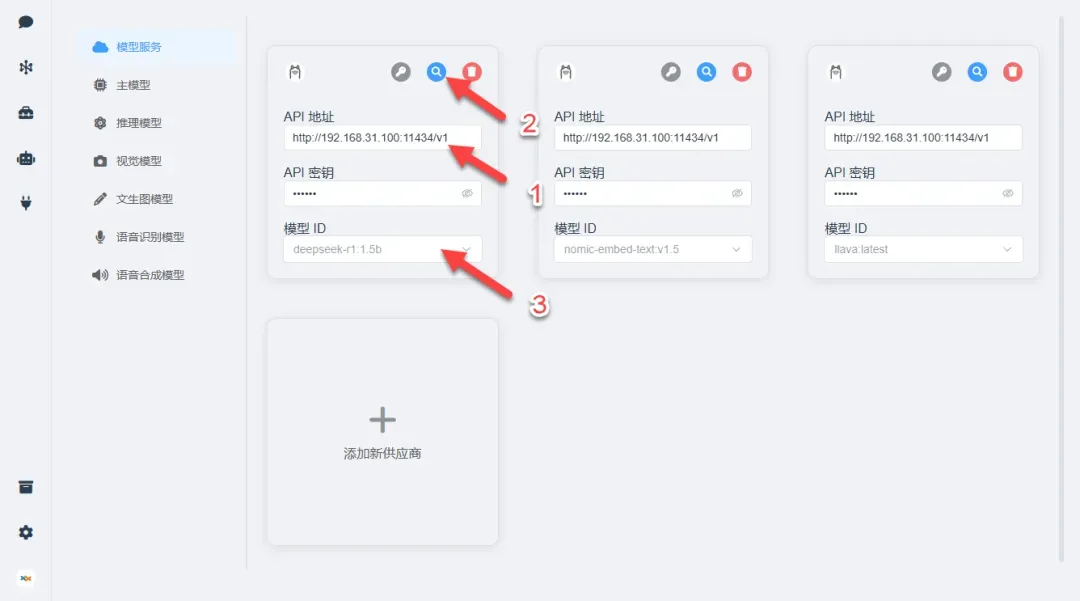Click the archive box icon in left sidebar

pyautogui.click(x=25, y=487)
